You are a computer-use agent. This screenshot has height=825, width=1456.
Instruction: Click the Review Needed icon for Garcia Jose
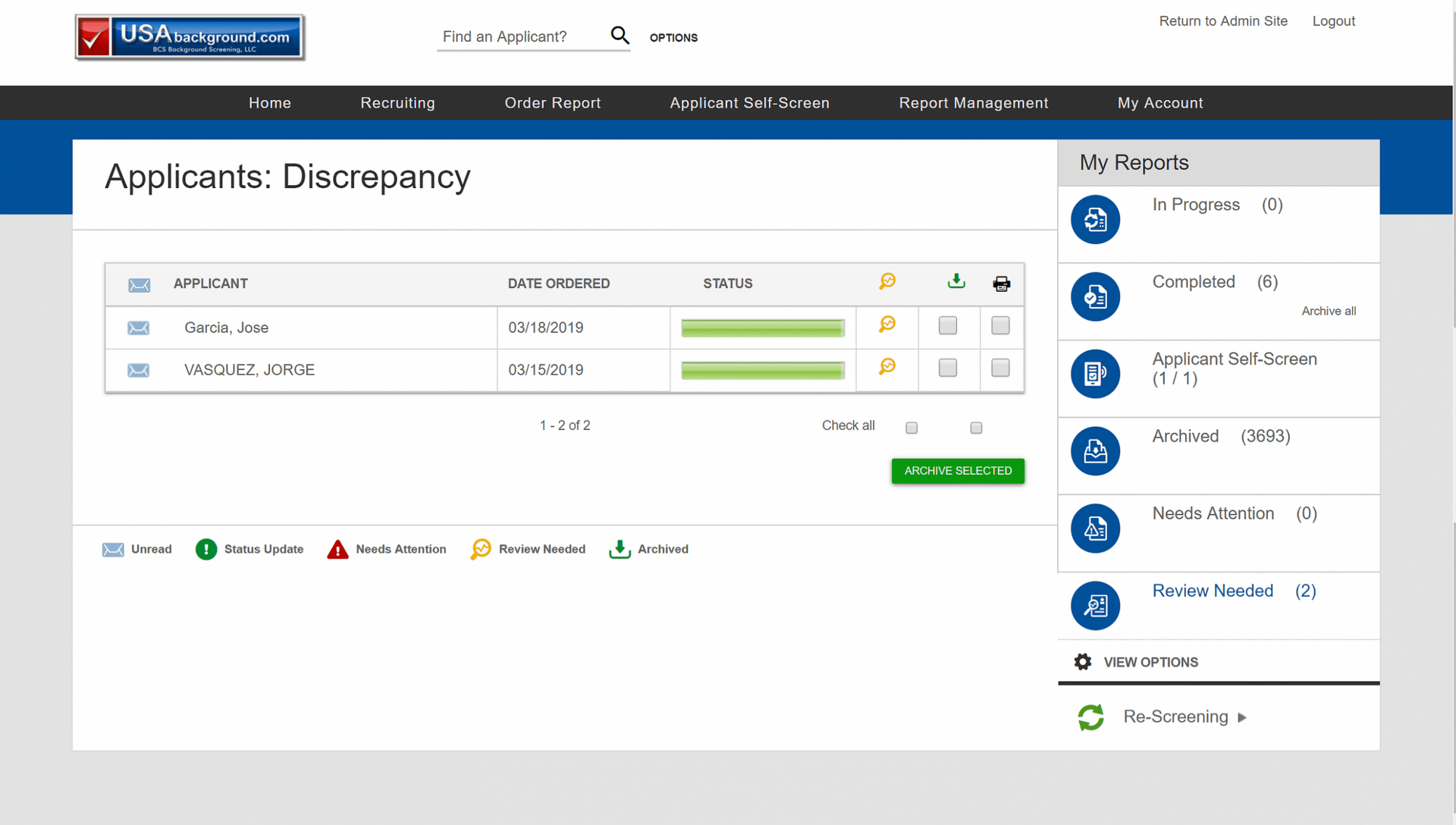[x=886, y=325]
